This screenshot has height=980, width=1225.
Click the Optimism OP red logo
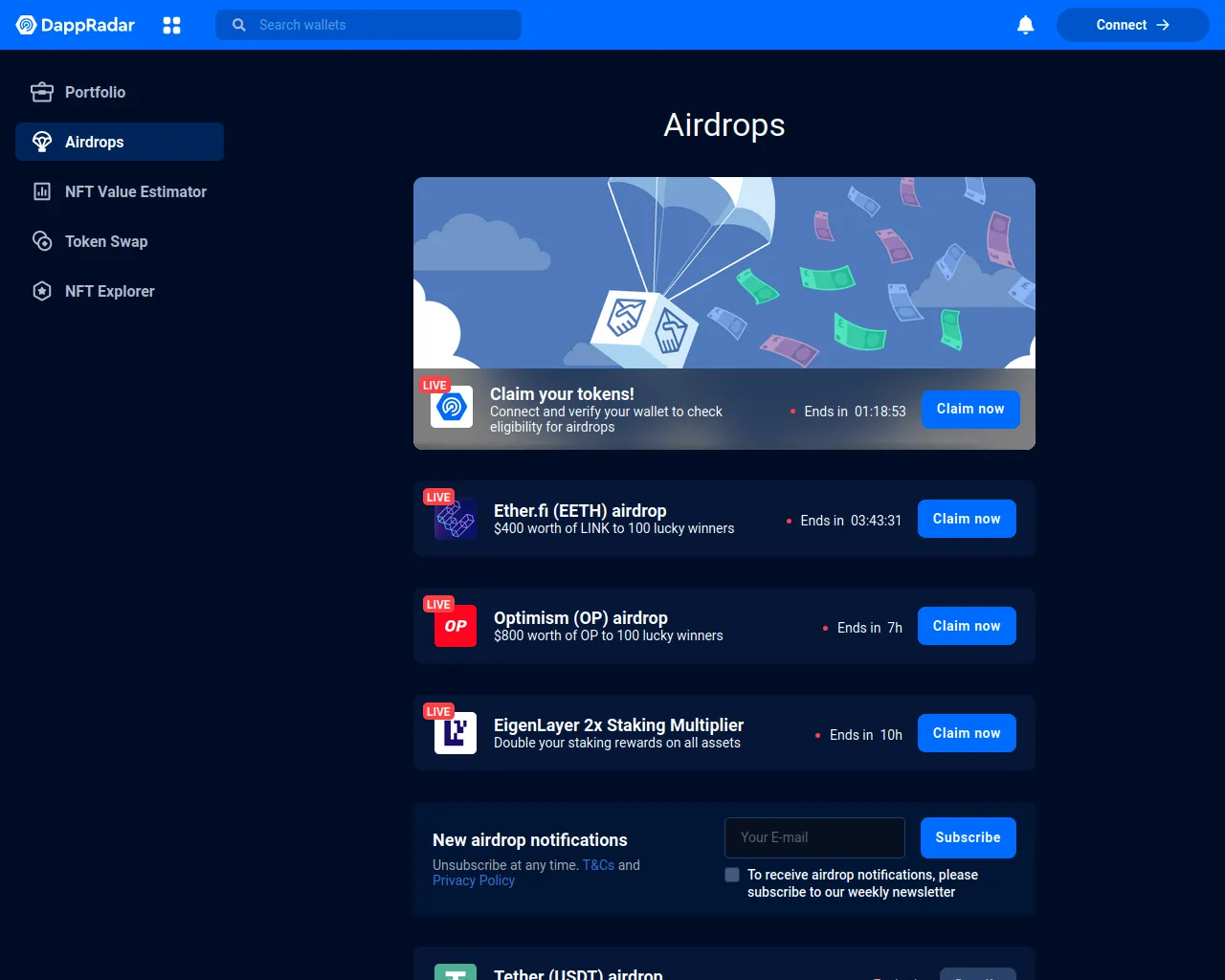point(456,626)
